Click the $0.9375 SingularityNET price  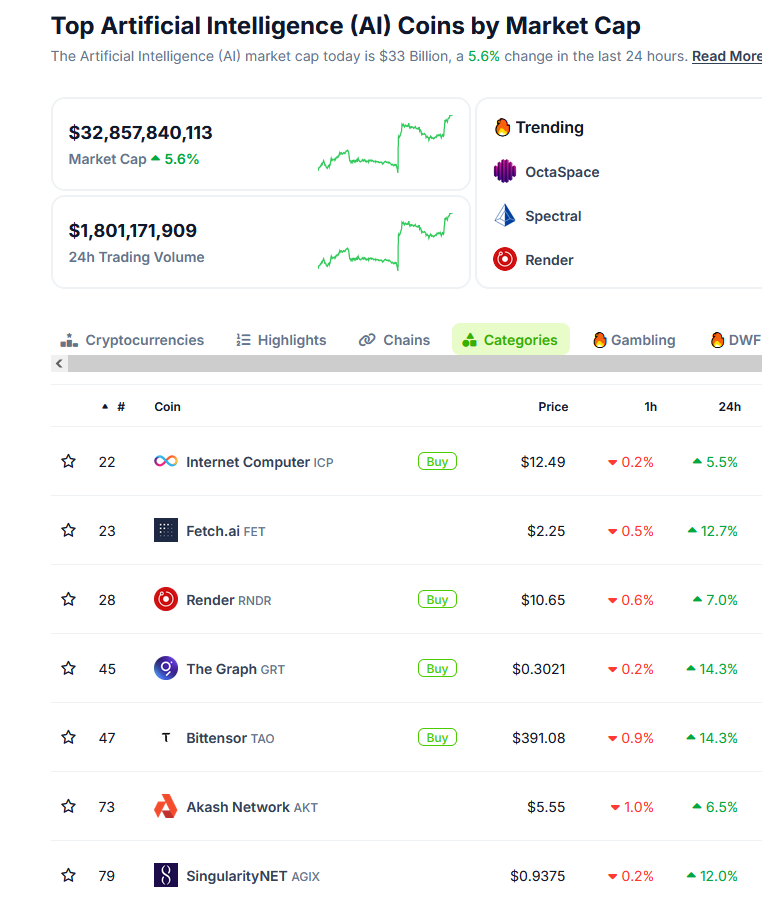[x=538, y=876]
